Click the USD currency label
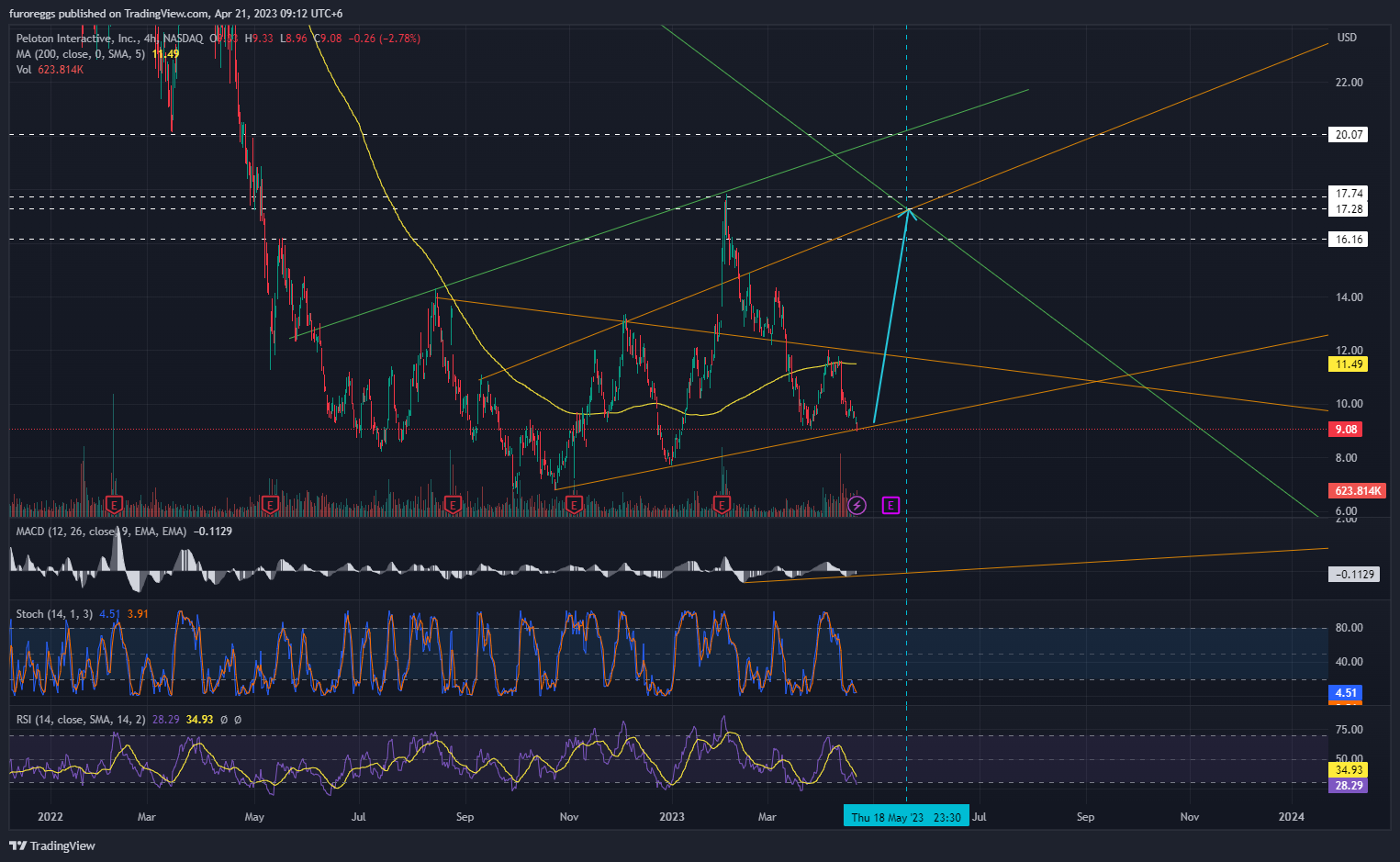This screenshot has height=862, width=1400. (x=1347, y=38)
